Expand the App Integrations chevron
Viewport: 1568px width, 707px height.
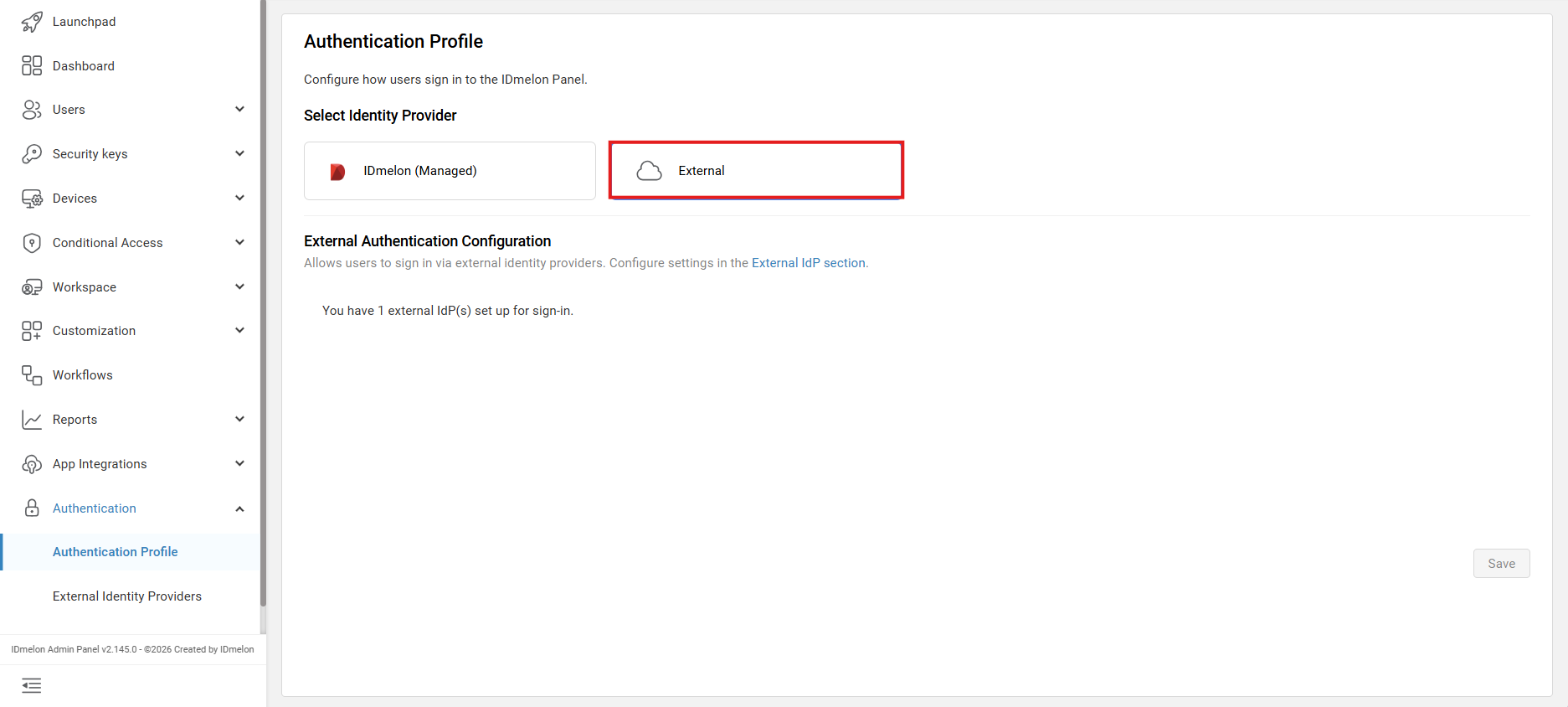[x=239, y=464]
